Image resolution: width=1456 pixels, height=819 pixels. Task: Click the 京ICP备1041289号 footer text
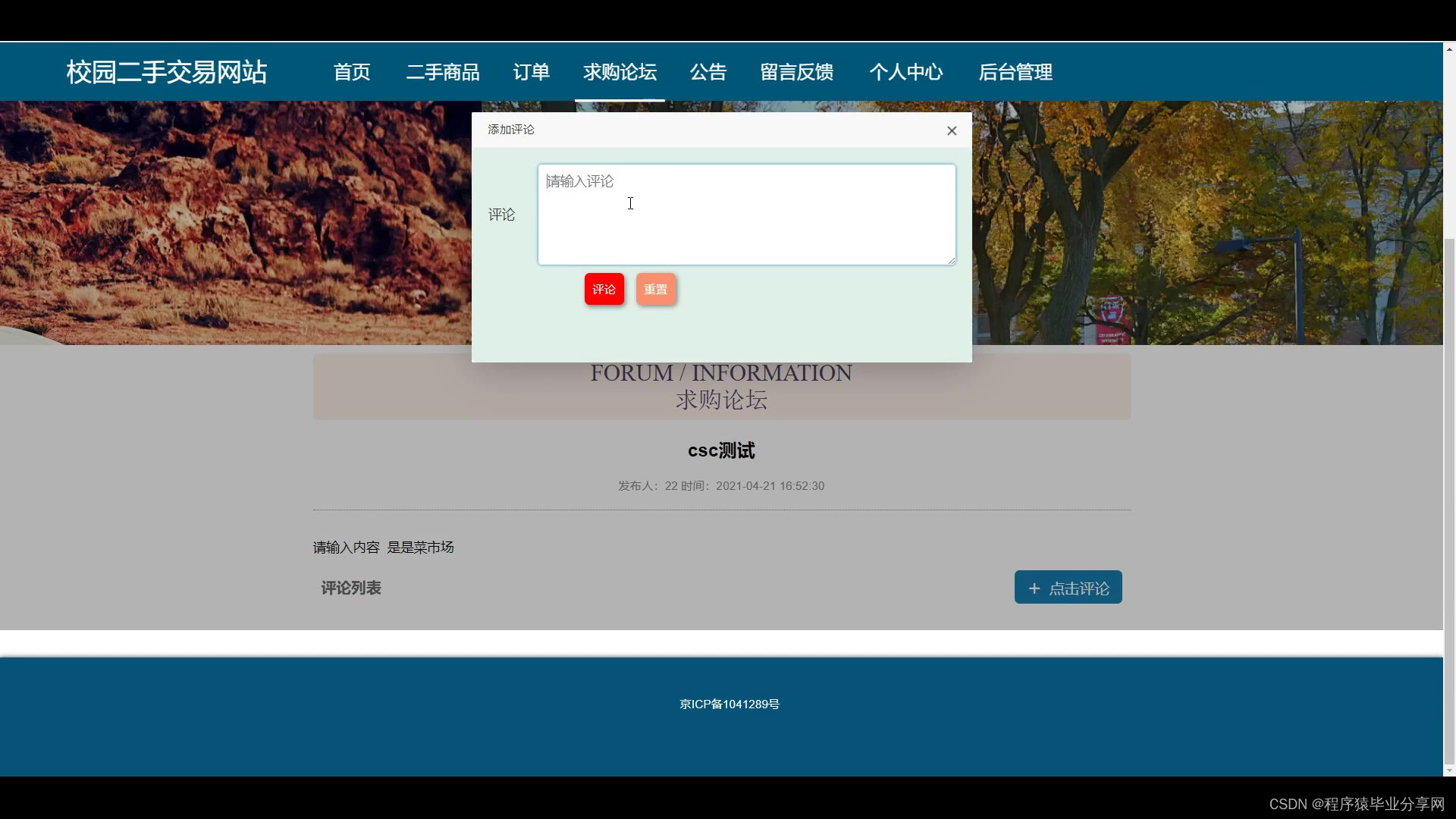pyautogui.click(x=729, y=704)
